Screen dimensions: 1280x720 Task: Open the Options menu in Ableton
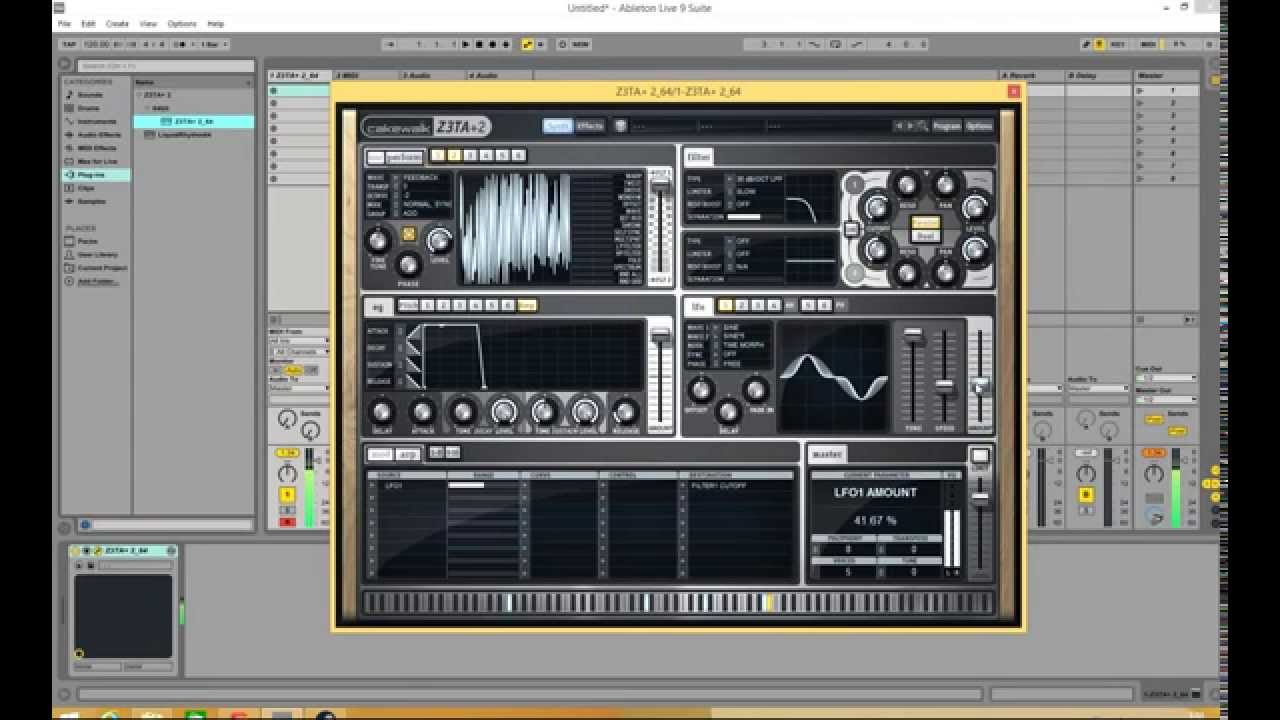tap(182, 23)
